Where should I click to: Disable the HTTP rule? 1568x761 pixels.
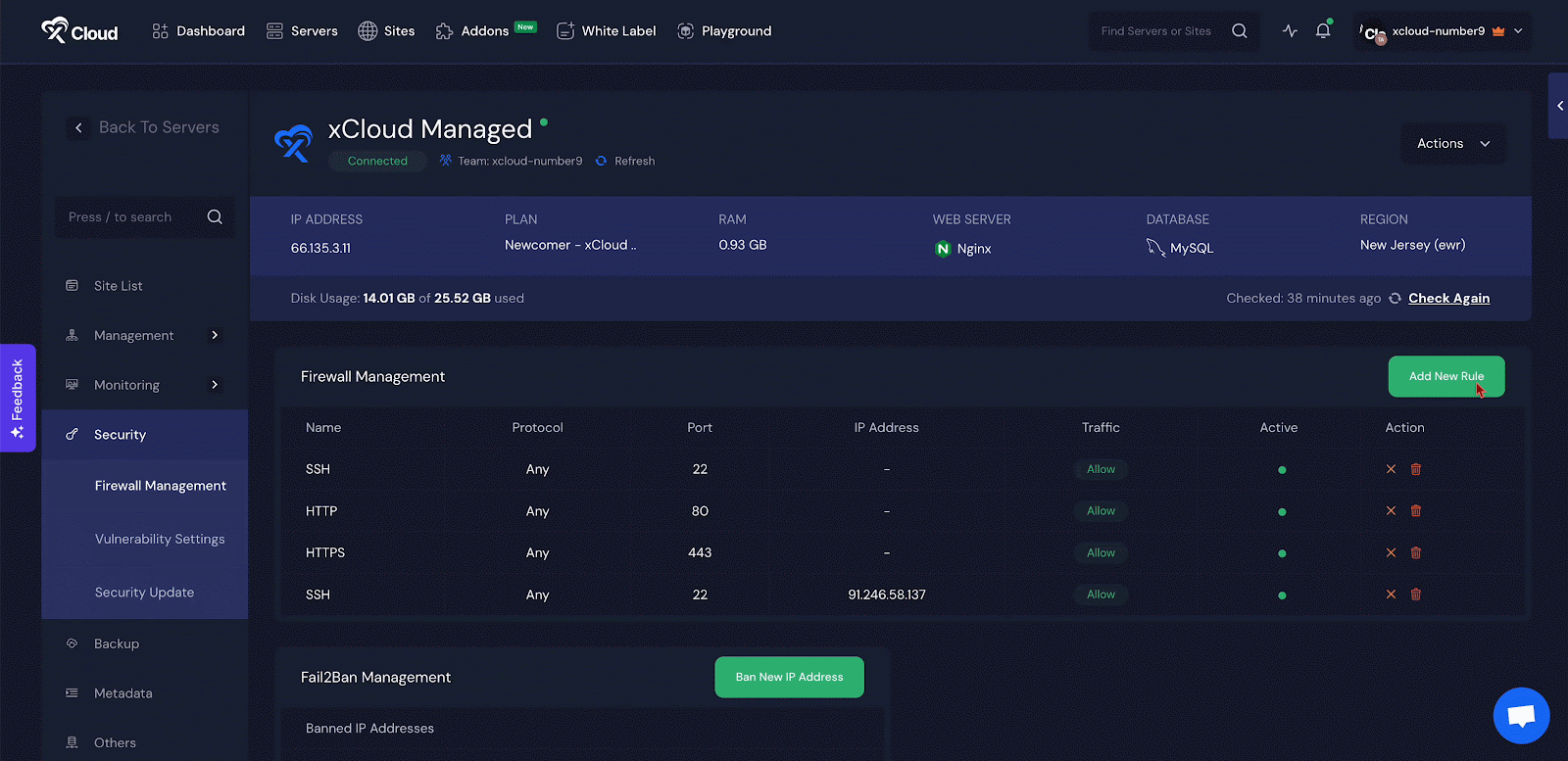[x=1391, y=511]
